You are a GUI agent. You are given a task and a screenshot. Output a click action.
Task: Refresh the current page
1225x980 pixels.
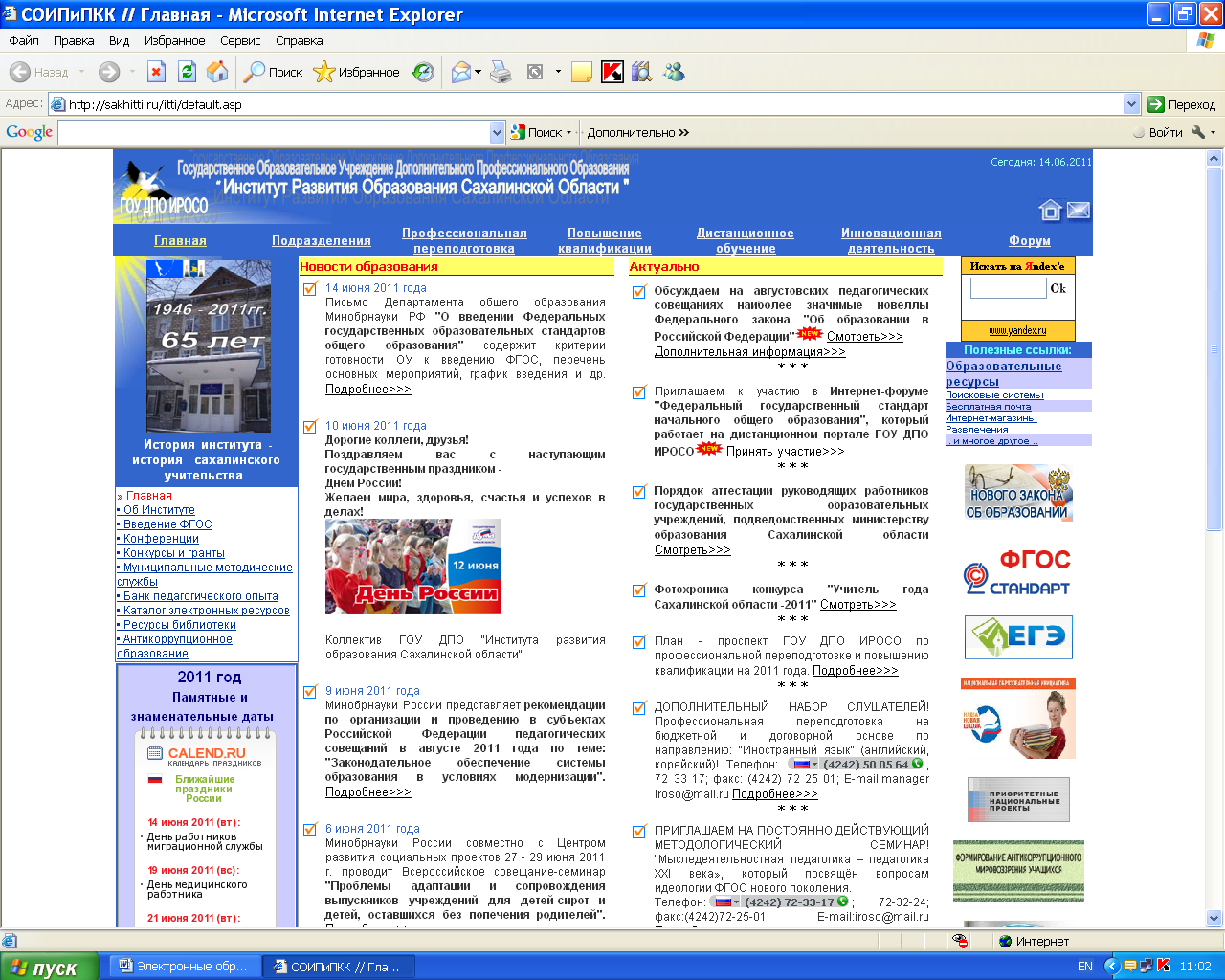(x=188, y=72)
